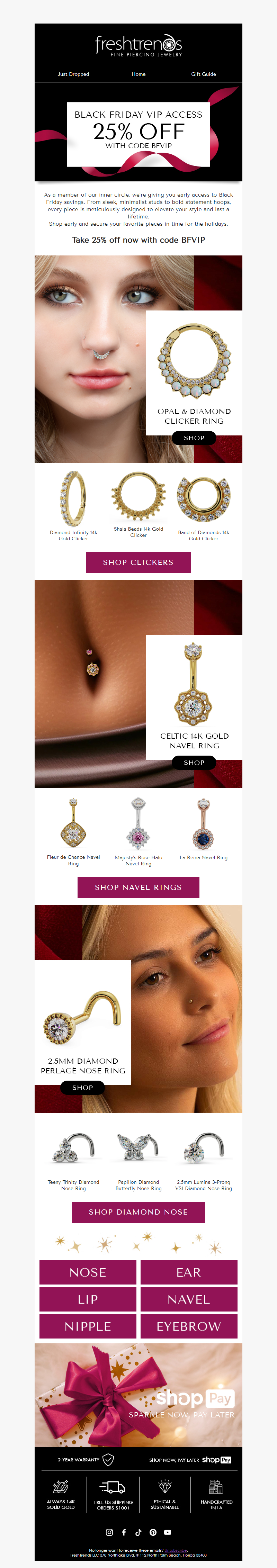Shop the Opal & Diamond Clicker Ring
This screenshot has height=1568, width=277.
click(x=194, y=438)
